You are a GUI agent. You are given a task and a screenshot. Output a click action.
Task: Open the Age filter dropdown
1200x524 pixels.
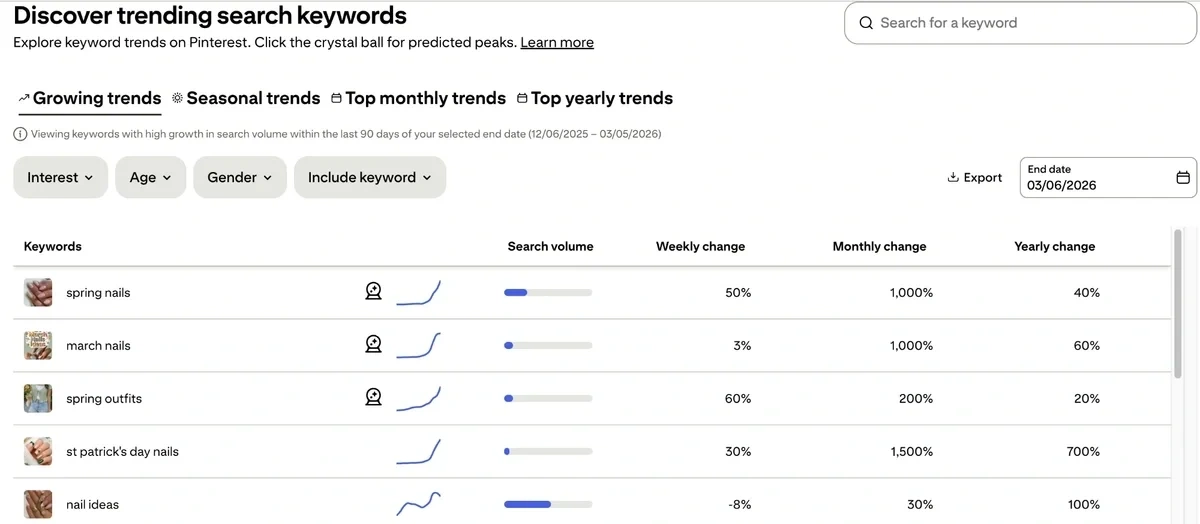pyautogui.click(x=150, y=177)
